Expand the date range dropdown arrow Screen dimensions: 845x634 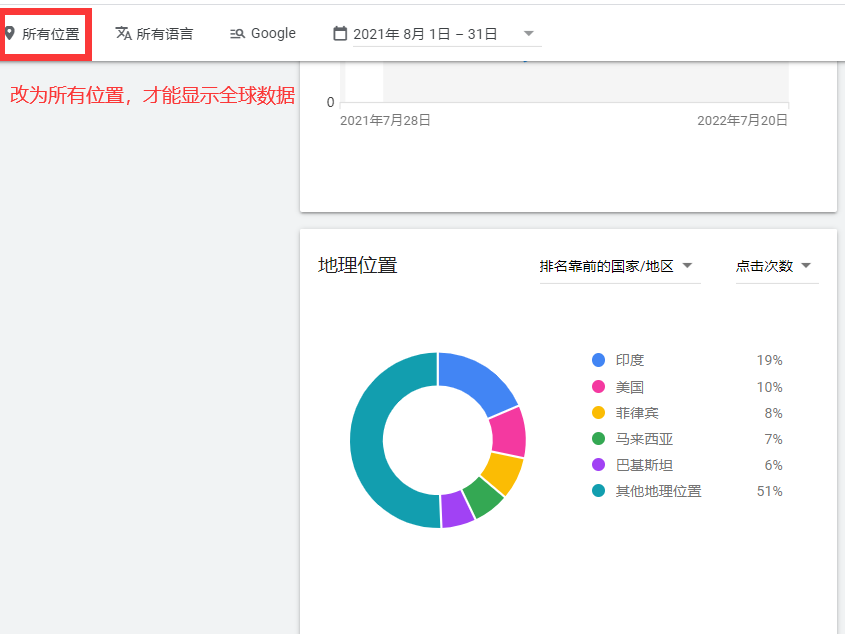528,34
